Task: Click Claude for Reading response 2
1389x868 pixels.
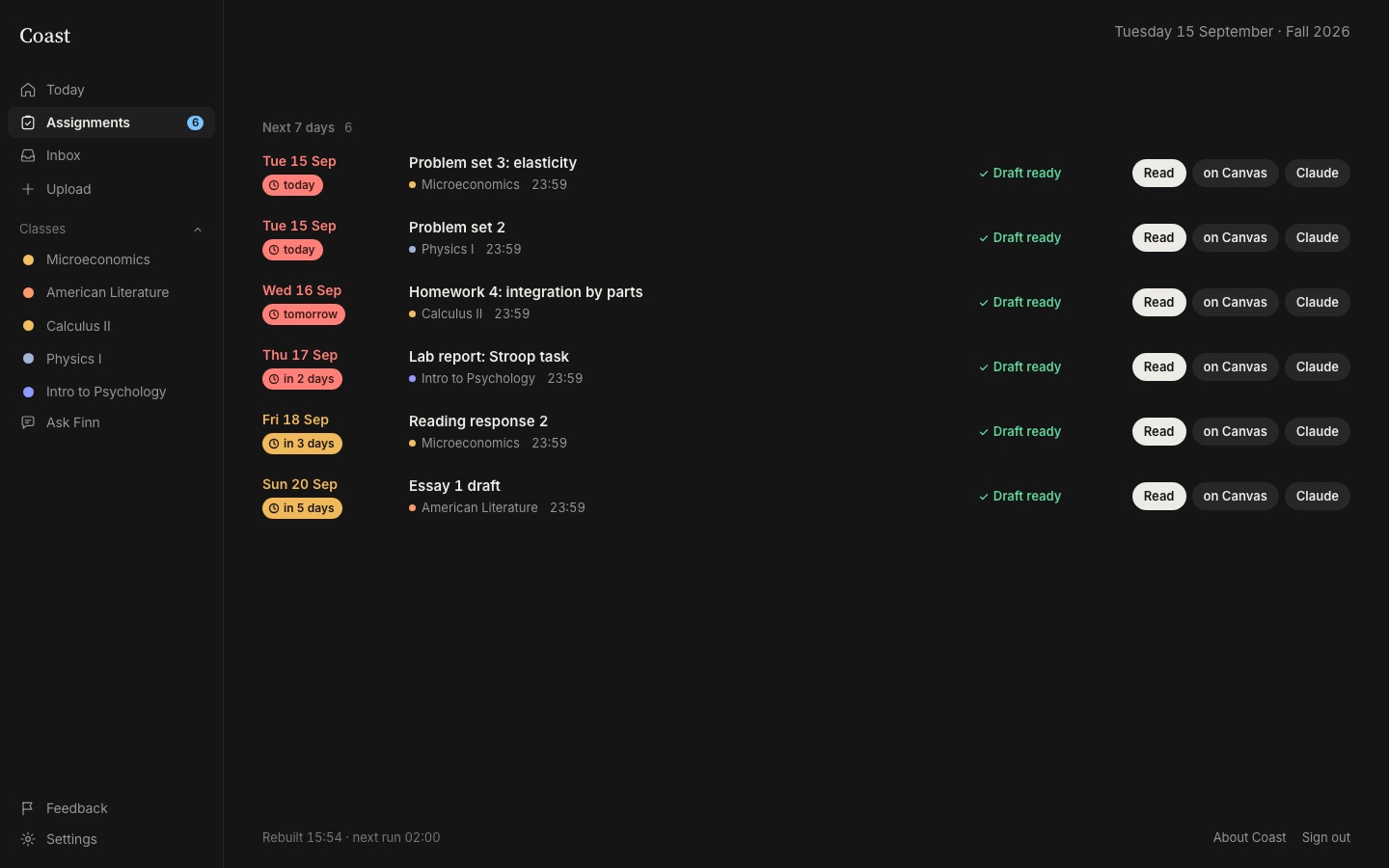Action: tap(1317, 432)
